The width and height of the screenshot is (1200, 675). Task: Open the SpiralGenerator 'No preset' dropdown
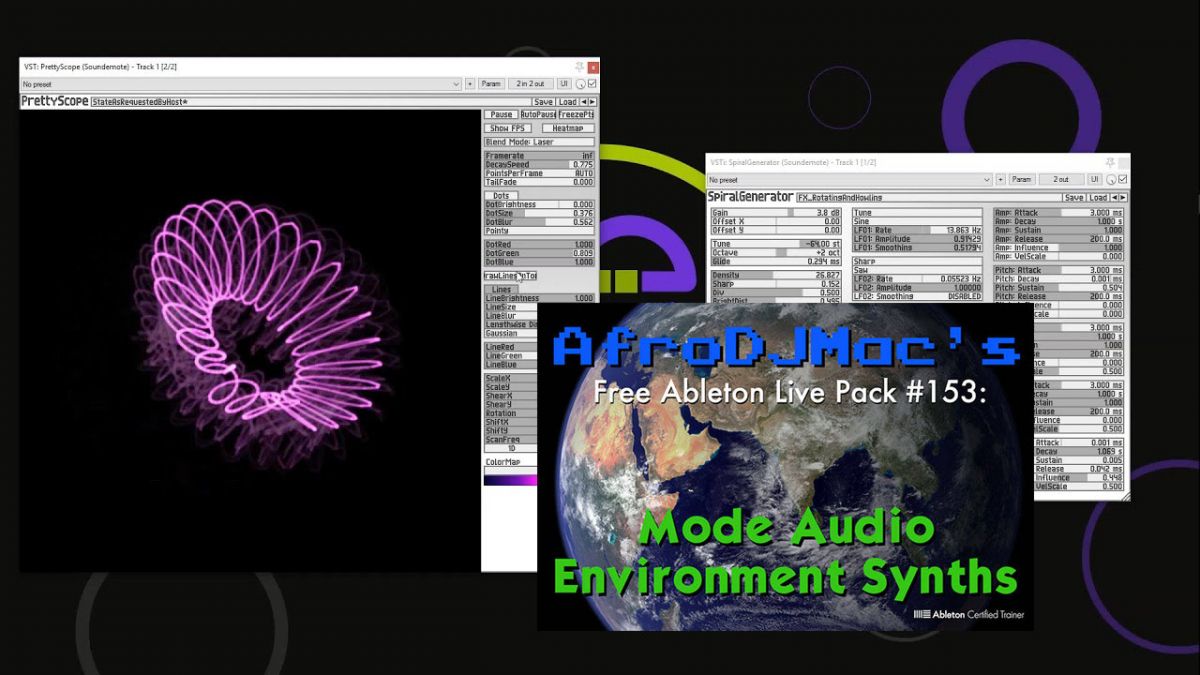click(x=850, y=180)
